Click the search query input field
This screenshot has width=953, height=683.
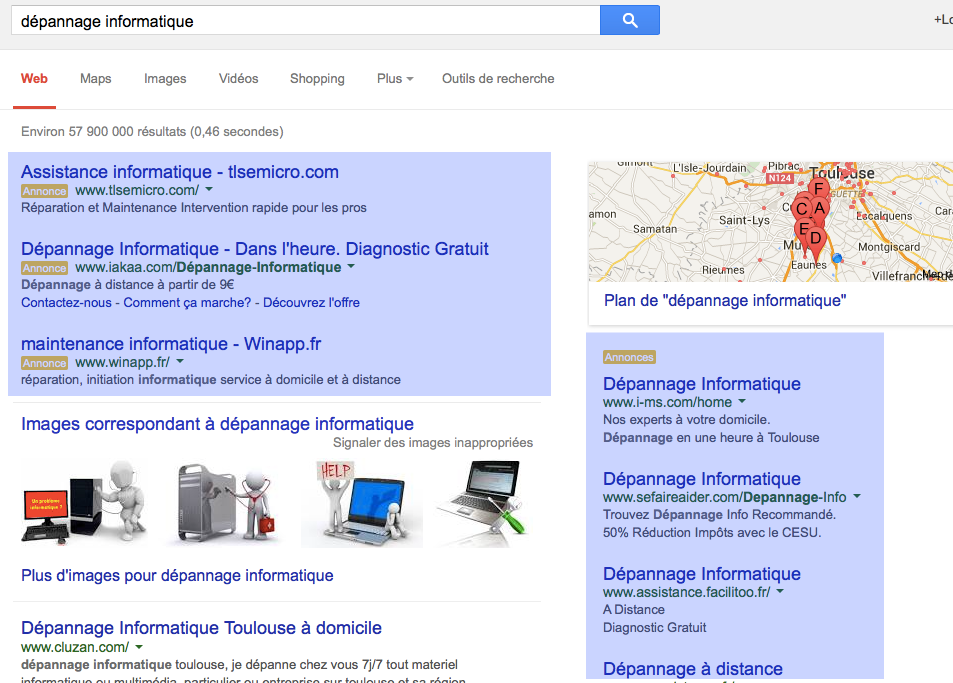click(306, 21)
